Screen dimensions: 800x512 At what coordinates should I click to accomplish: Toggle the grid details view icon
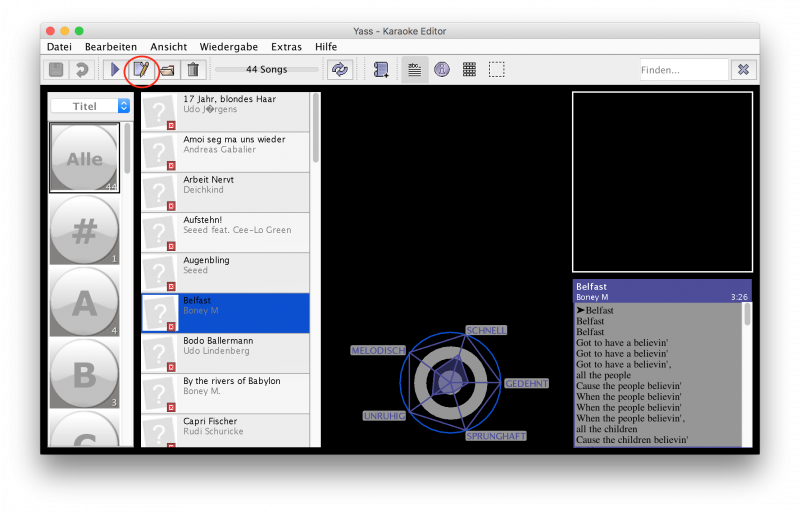point(469,69)
